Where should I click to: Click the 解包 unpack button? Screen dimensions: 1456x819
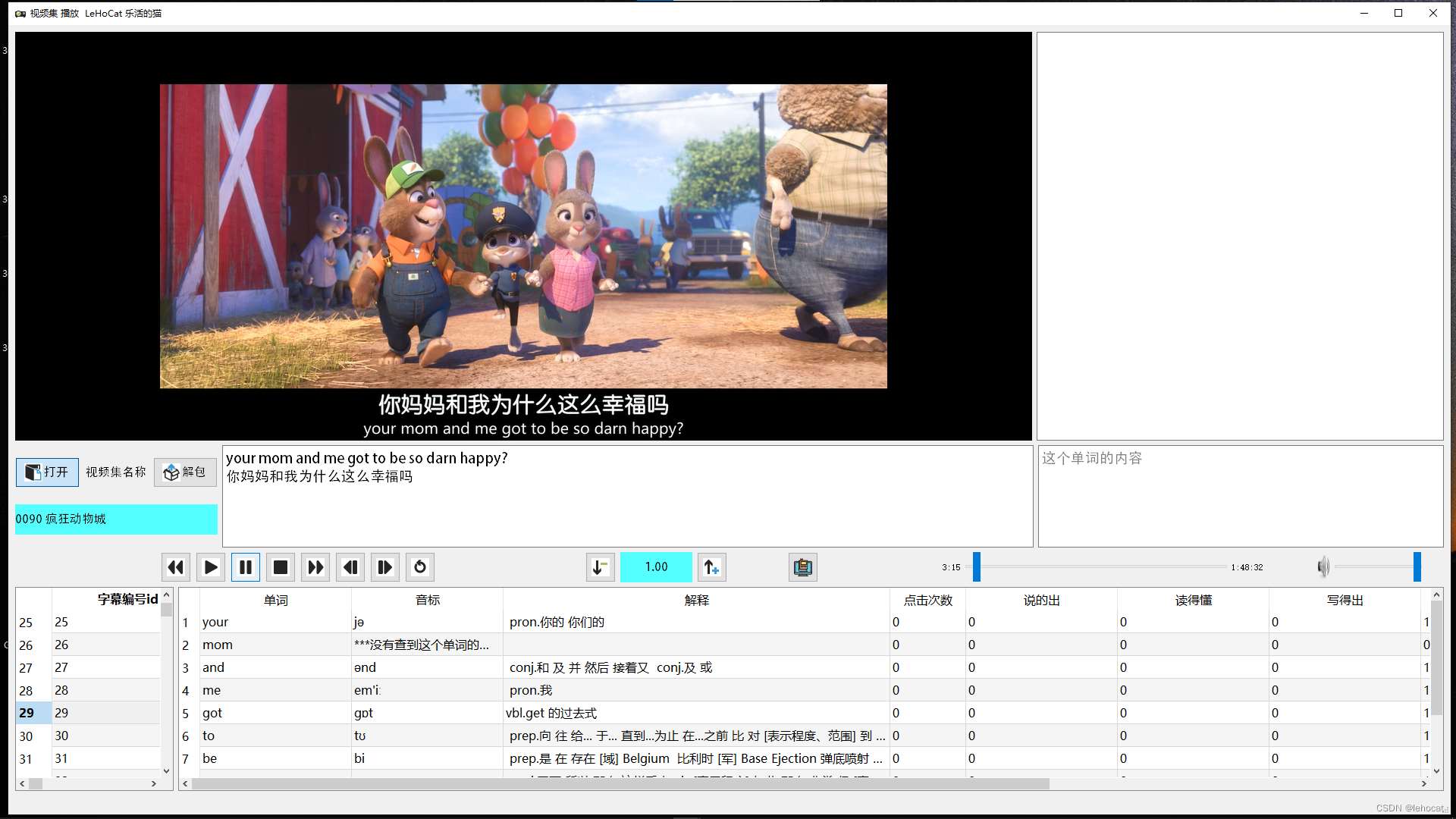185,472
